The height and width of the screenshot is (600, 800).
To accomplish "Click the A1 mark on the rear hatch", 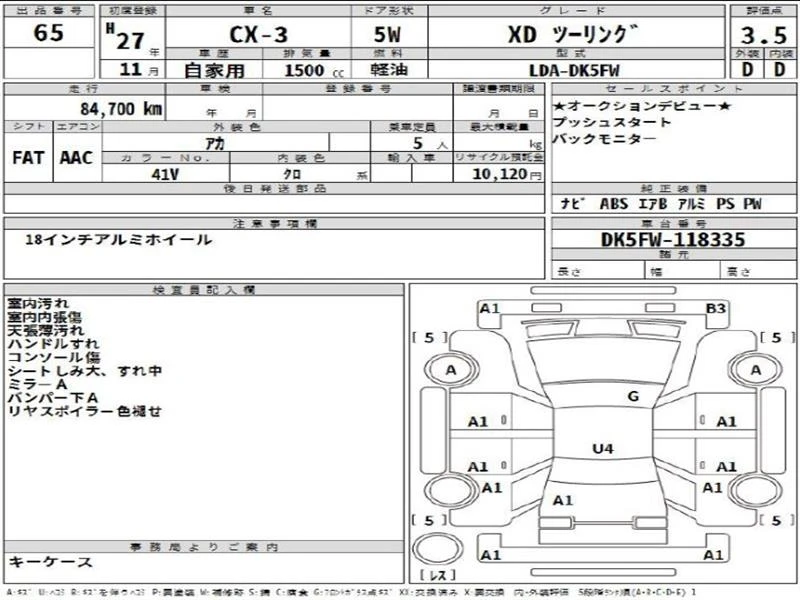I will (563, 501).
